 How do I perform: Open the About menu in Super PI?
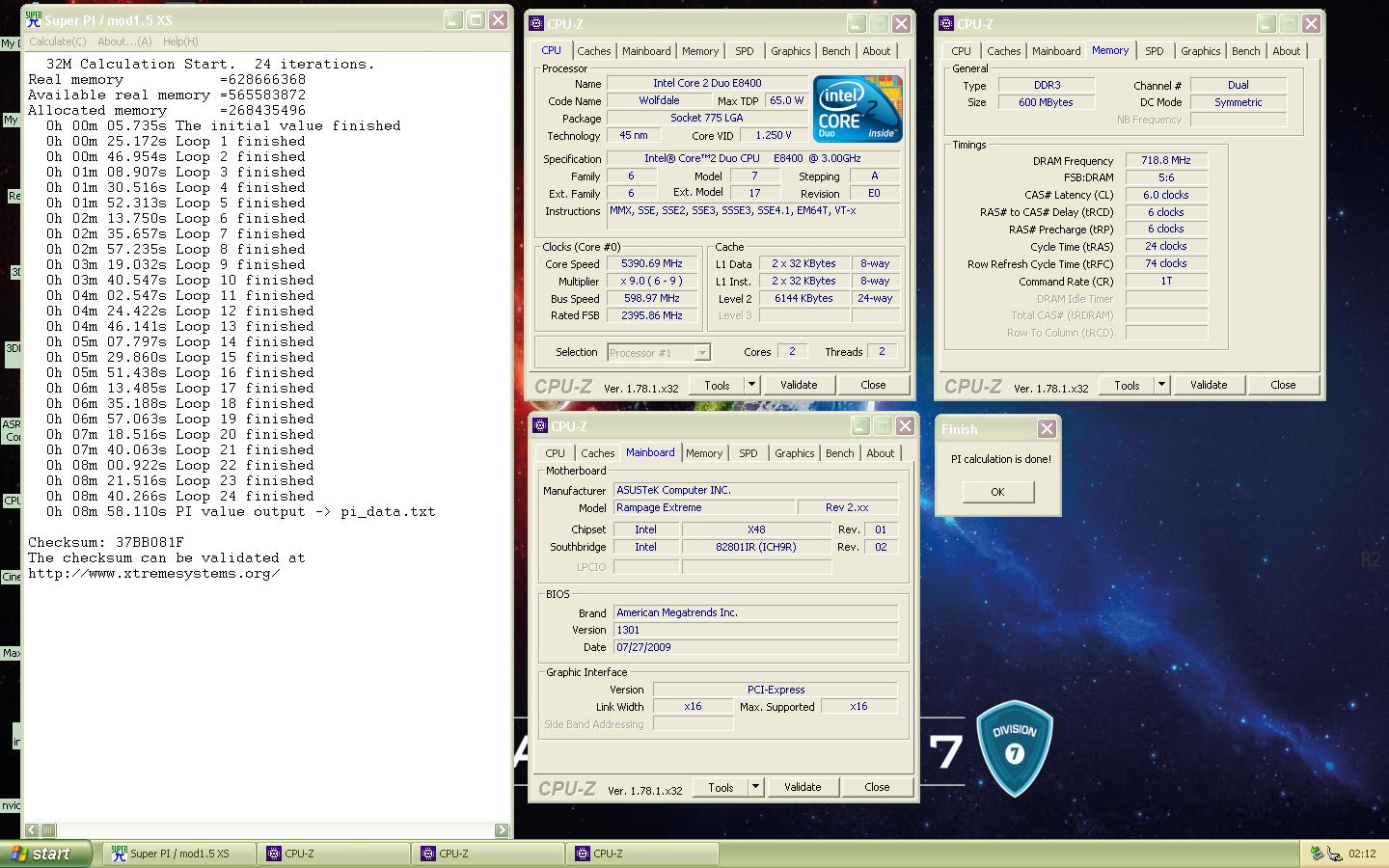click(124, 41)
